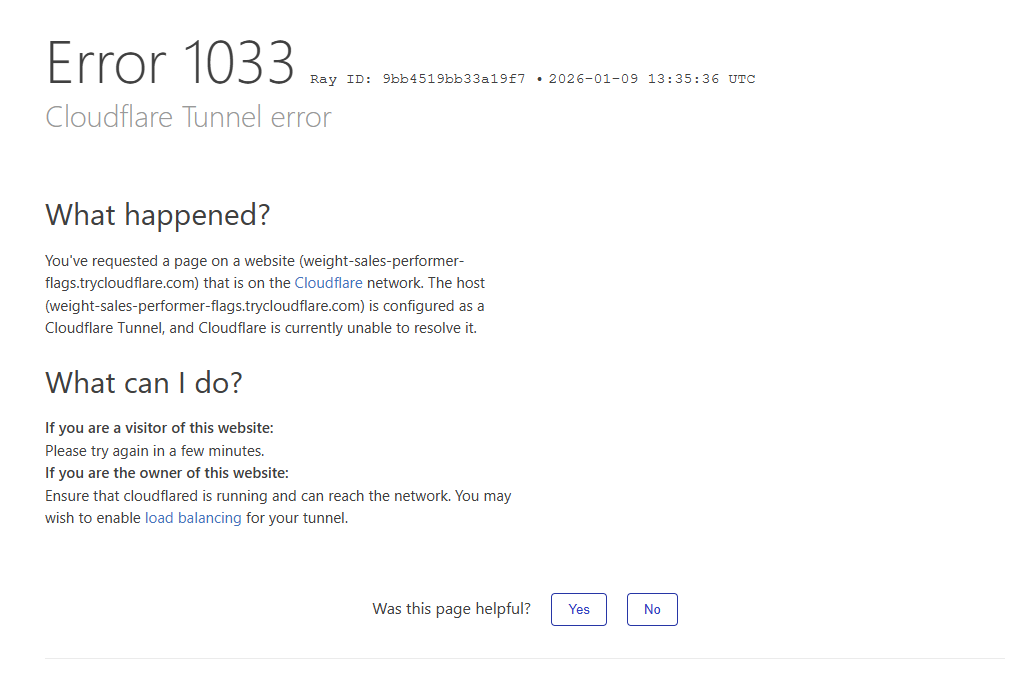Image resolution: width=1036 pixels, height=694 pixels.
Task: Click the Ray ID value 9bb4519bb33a19f7
Action: 453,79
